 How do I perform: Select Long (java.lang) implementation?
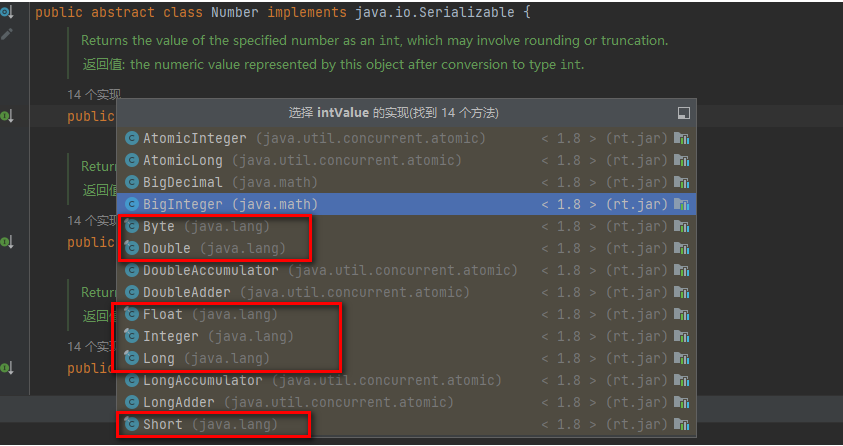tap(406, 358)
